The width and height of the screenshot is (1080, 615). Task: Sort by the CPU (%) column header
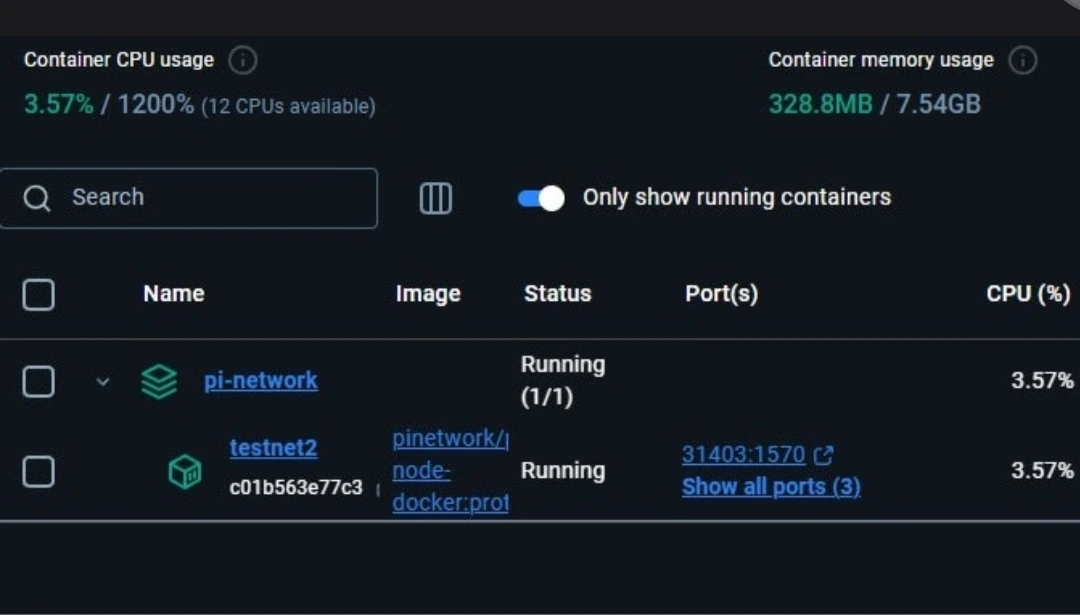pyautogui.click(x=1028, y=294)
